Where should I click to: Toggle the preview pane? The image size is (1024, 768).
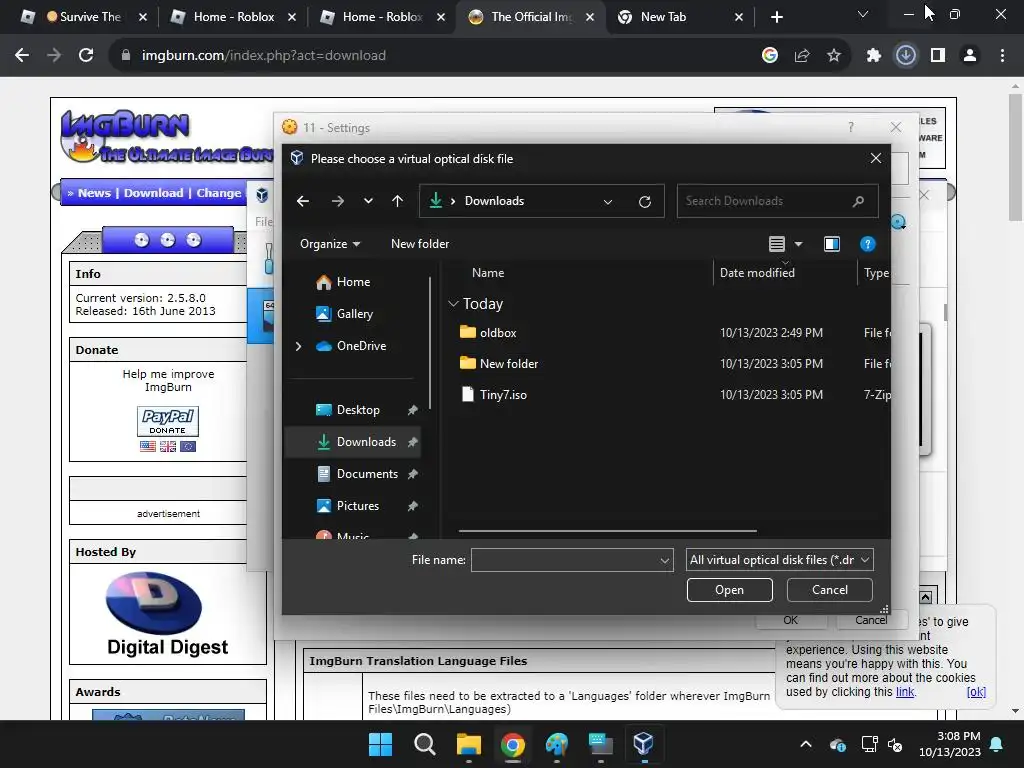pyautogui.click(x=831, y=244)
